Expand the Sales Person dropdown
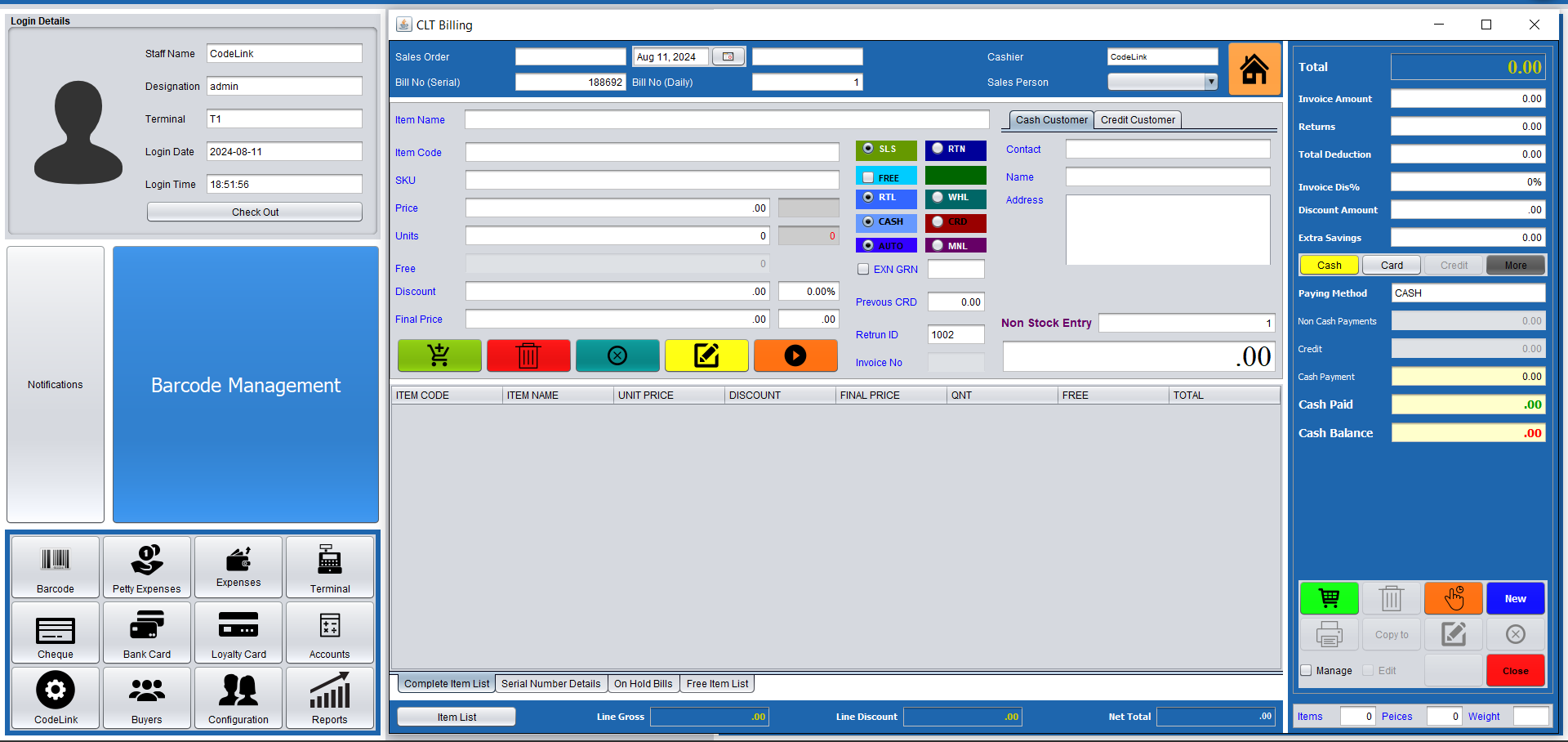 (1211, 82)
